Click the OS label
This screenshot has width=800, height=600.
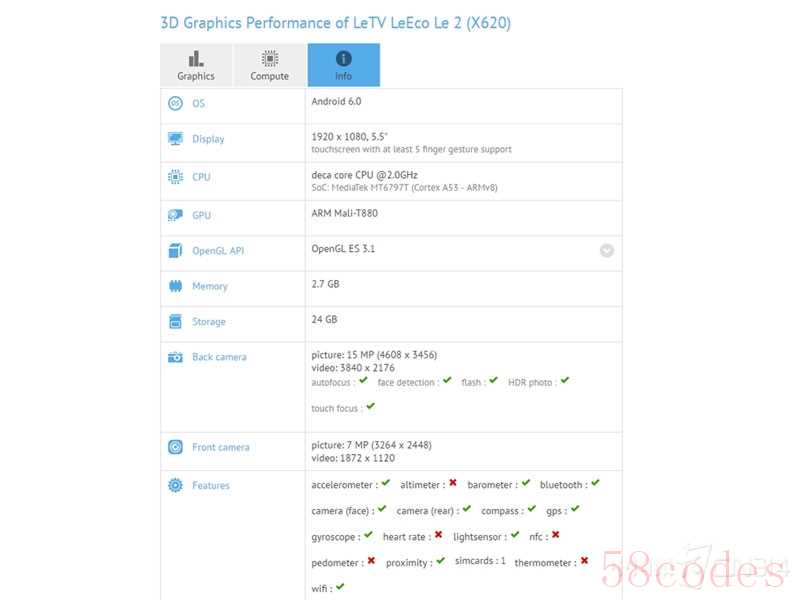point(198,104)
